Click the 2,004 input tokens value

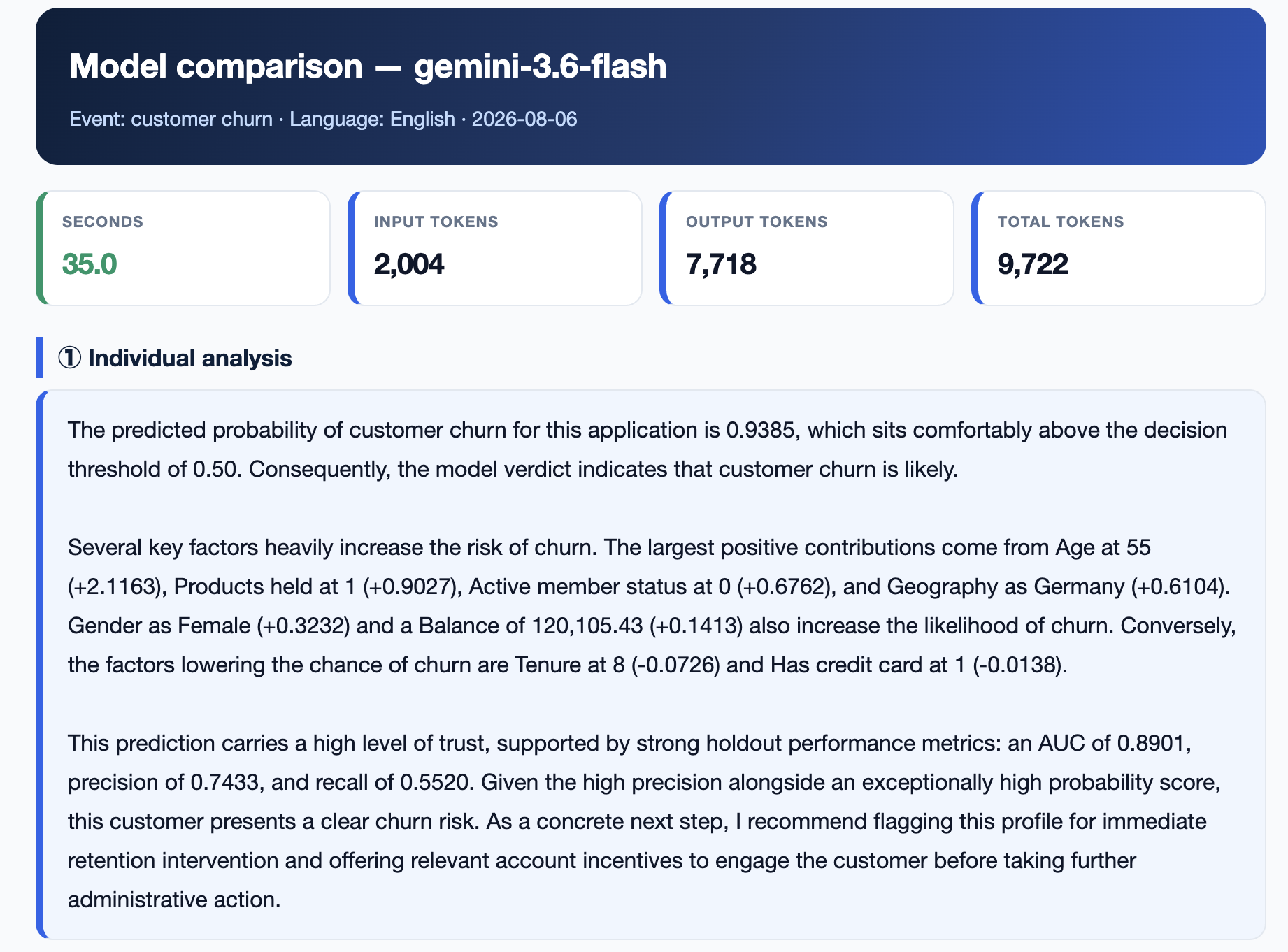click(x=409, y=264)
